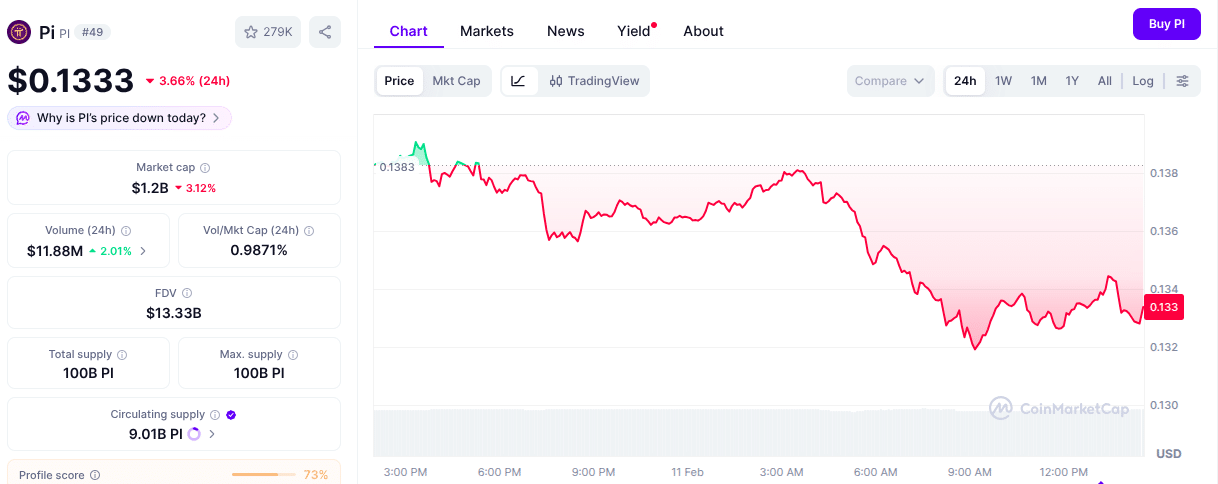Toggle Price chart view
Viewport: 1218px width, 484px height.
pos(399,81)
